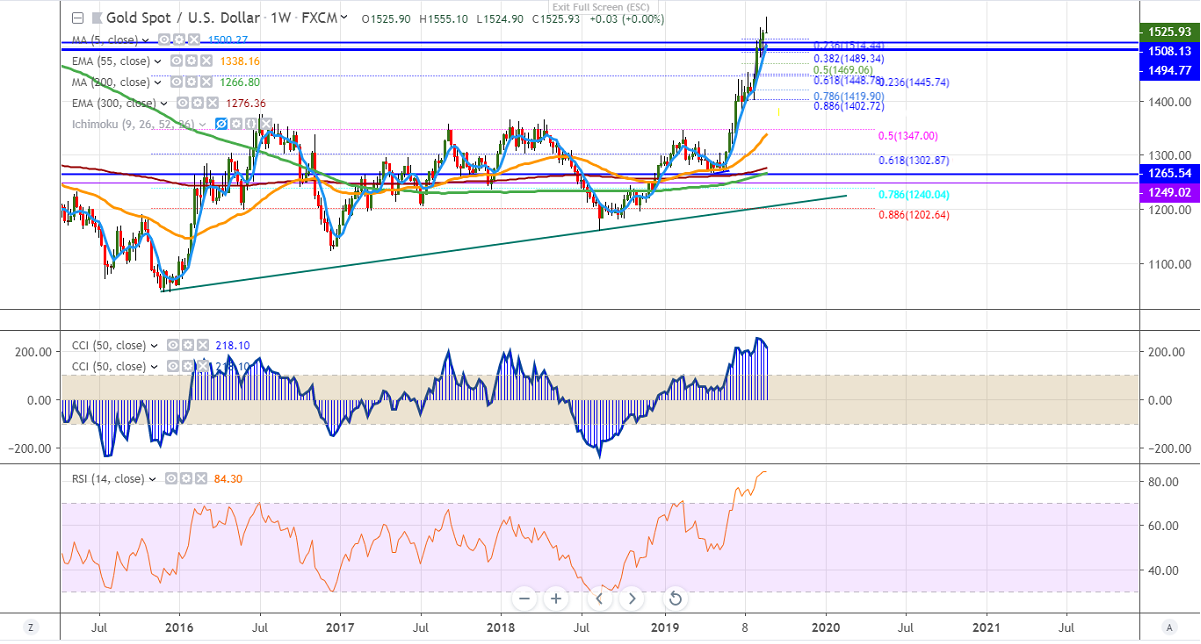The width and height of the screenshot is (1201, 644).
Task: Expand the first CCI (50, close) dropdown arrow
Action: pyautogui.click(x=154, y=346)
